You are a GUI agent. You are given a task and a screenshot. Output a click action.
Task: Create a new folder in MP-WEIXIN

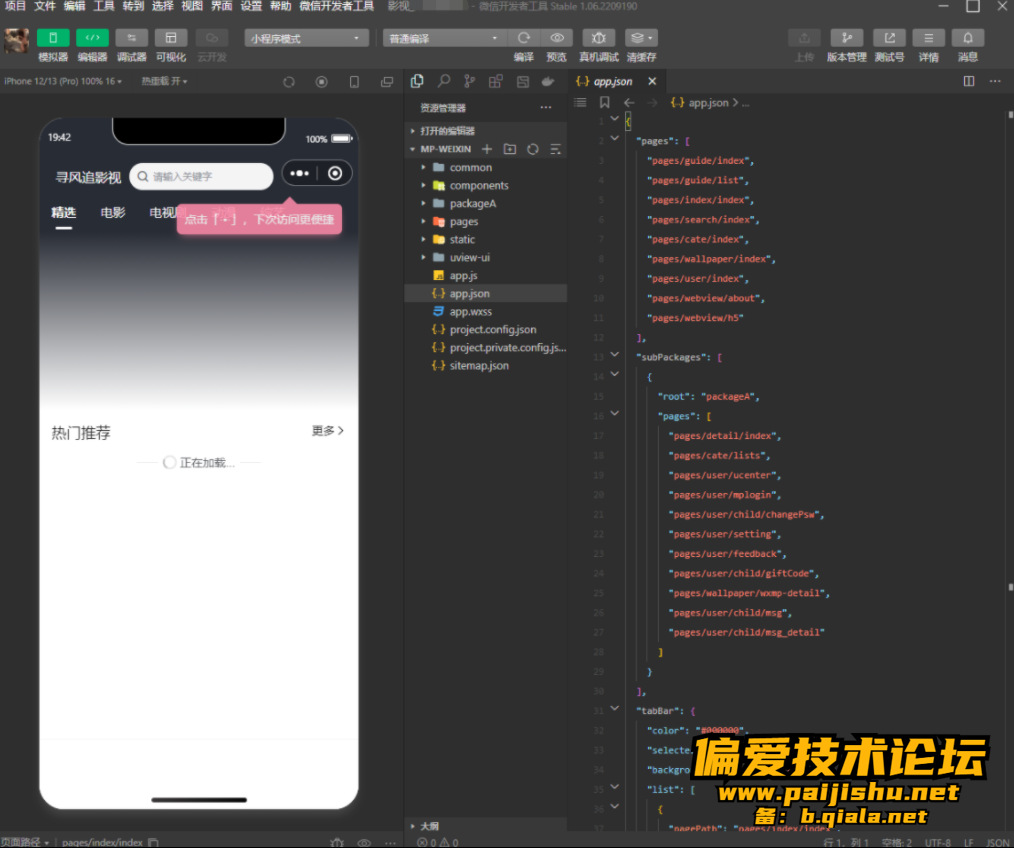510,149
